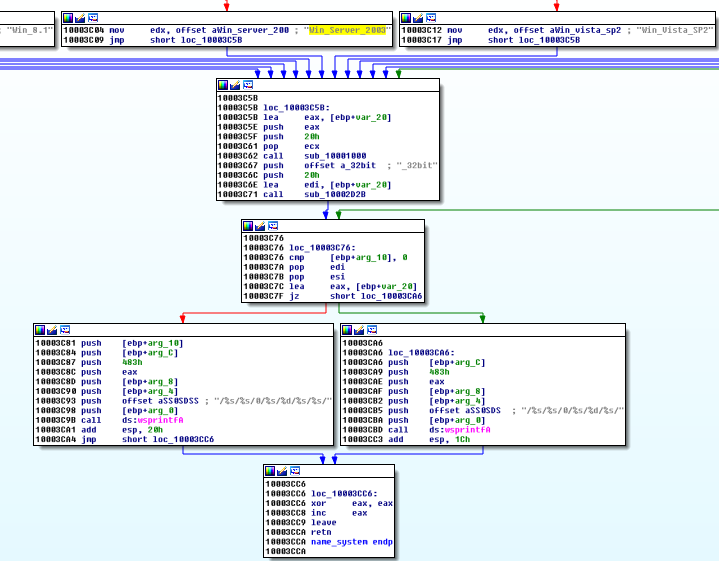Click the pop esi instruction
Screen dimensions: 719x561
point(317,277)
